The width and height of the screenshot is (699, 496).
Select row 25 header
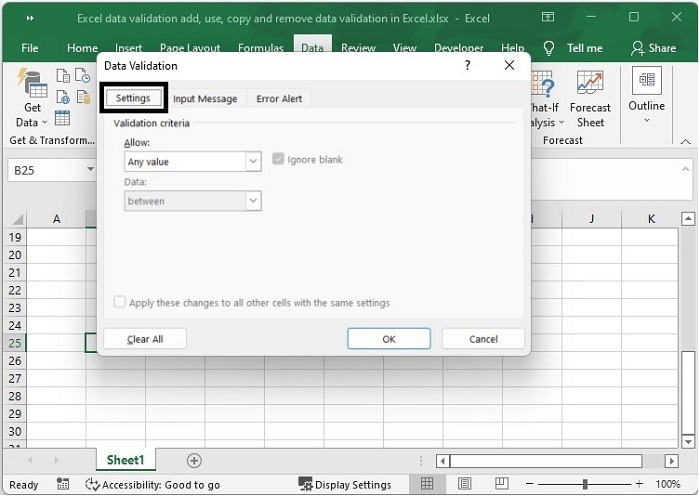[x=15, y=343]
